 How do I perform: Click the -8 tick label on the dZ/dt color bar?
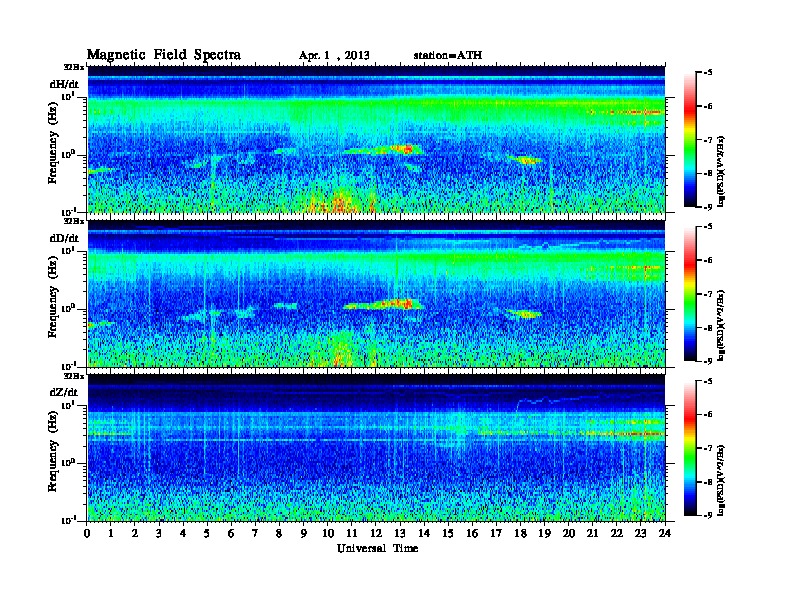[707, 482]
